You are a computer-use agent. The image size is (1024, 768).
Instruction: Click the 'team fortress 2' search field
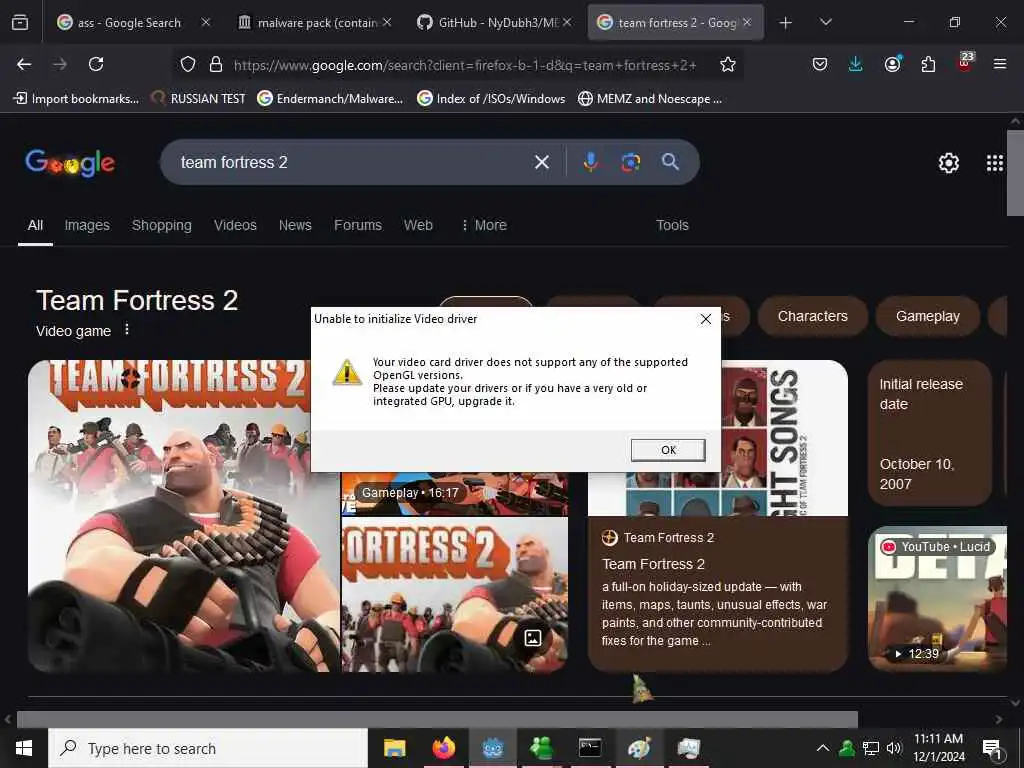(353, 162)
